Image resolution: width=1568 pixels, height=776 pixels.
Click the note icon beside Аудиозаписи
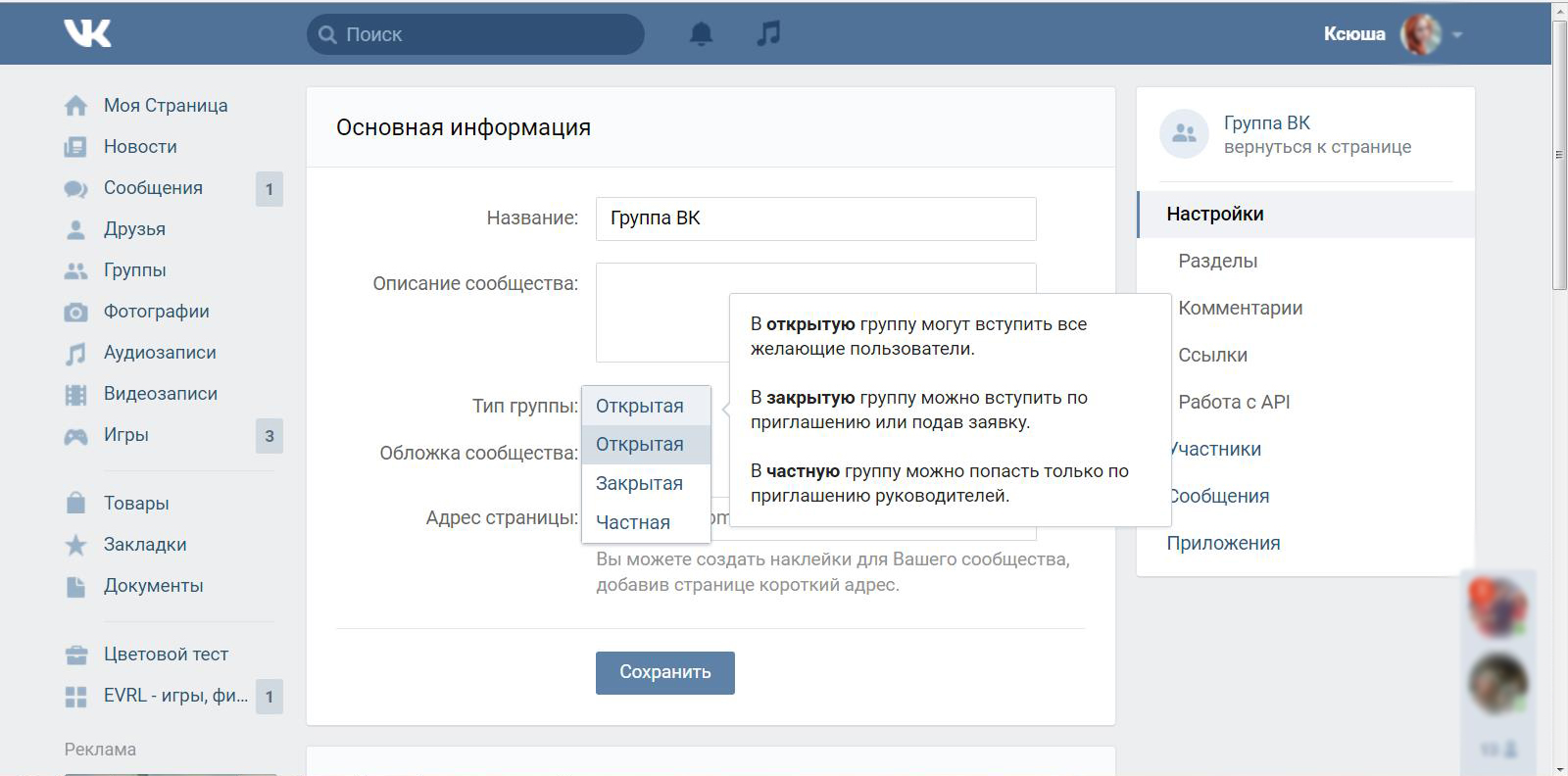point(75,353)
